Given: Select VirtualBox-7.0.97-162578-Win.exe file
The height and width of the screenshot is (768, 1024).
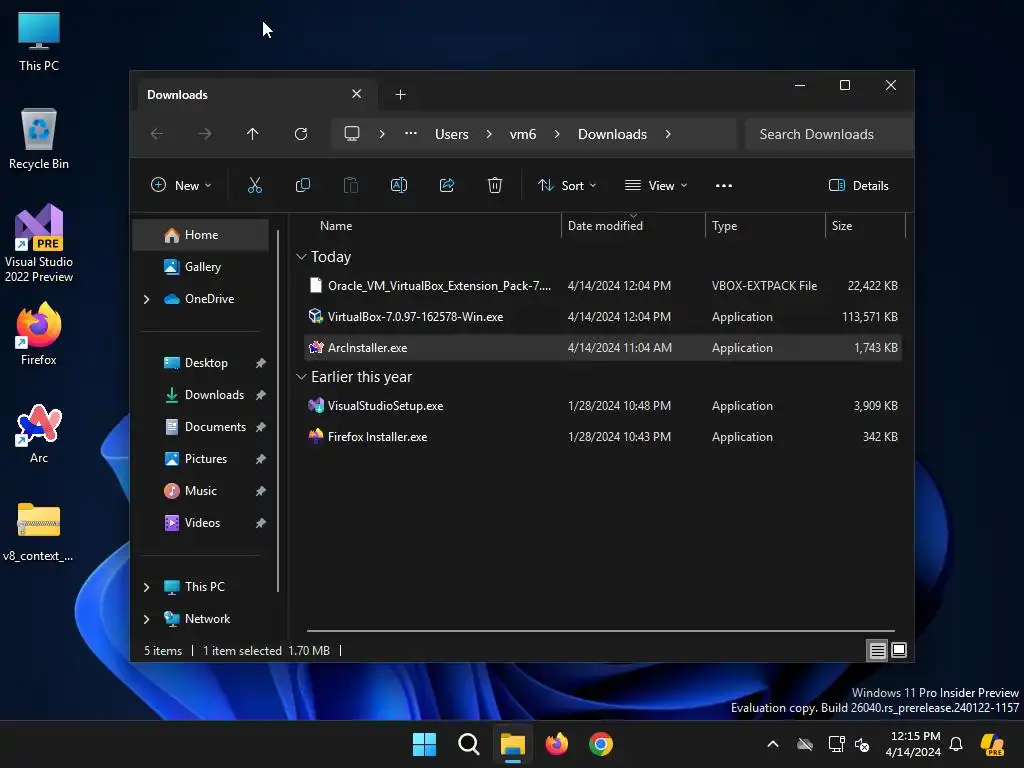Looking at the screenshot, I should [603, 317].
